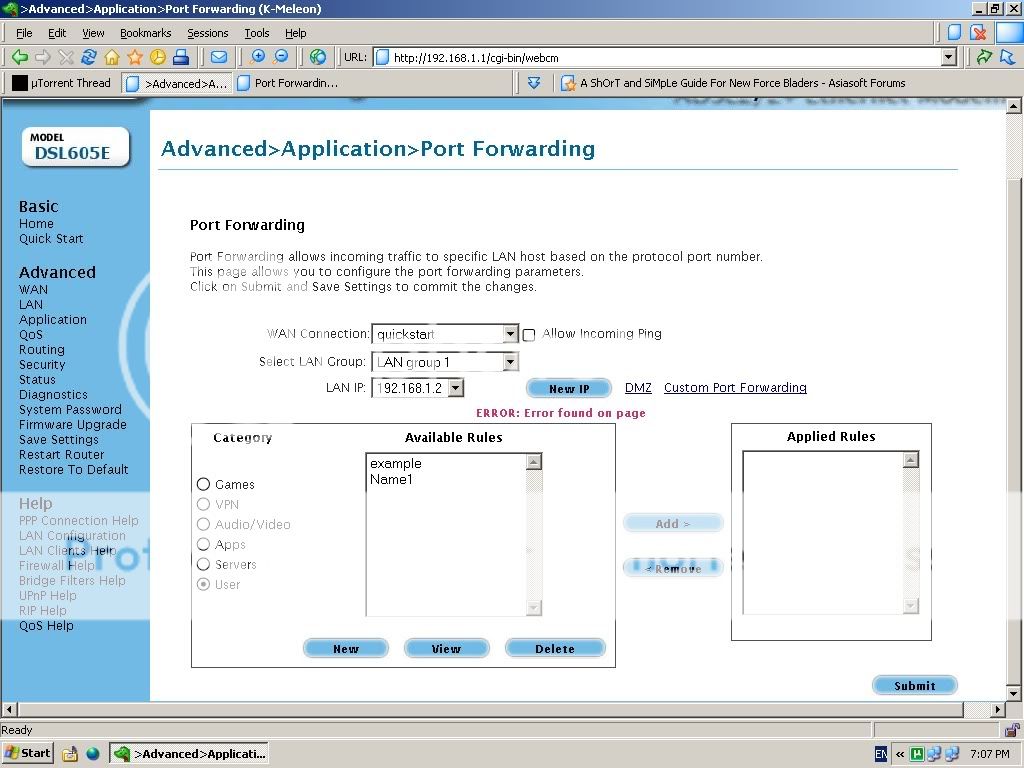This screenshot has height=768, width=1024.
Task: Open Bookmarks star icon in toolbar
Action: (x=135, y=57)
